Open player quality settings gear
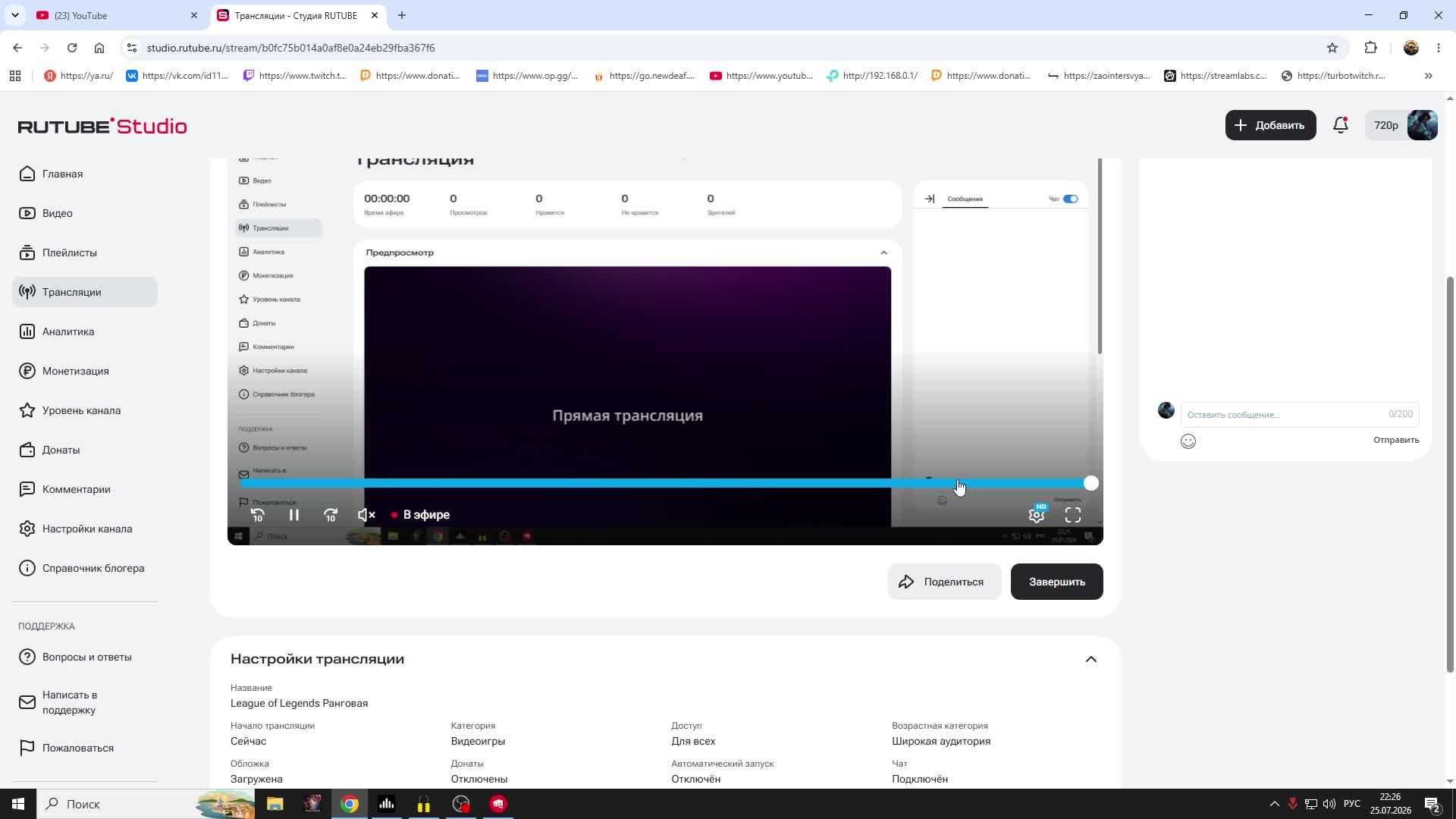 click(1037, 515)
